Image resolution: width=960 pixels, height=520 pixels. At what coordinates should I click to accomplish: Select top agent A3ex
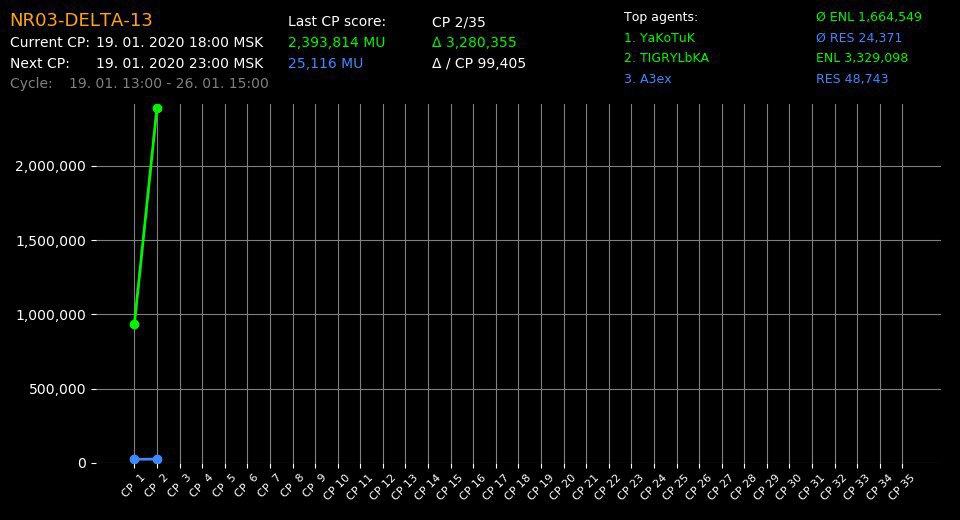click(648, 79)
